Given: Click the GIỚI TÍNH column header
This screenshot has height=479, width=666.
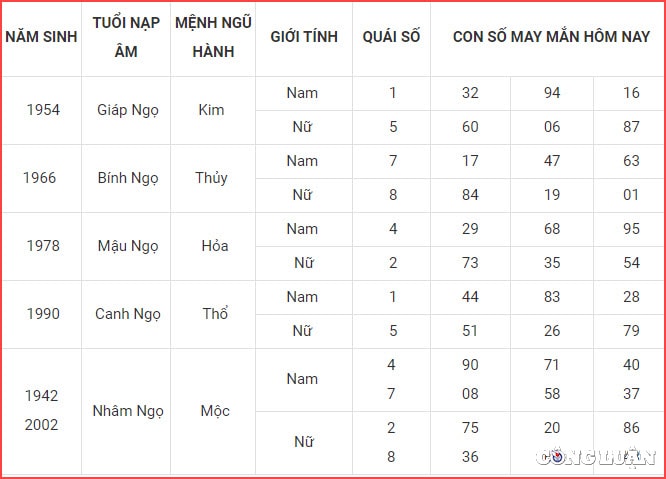Looking at the screenshot, I should point(304,37).
